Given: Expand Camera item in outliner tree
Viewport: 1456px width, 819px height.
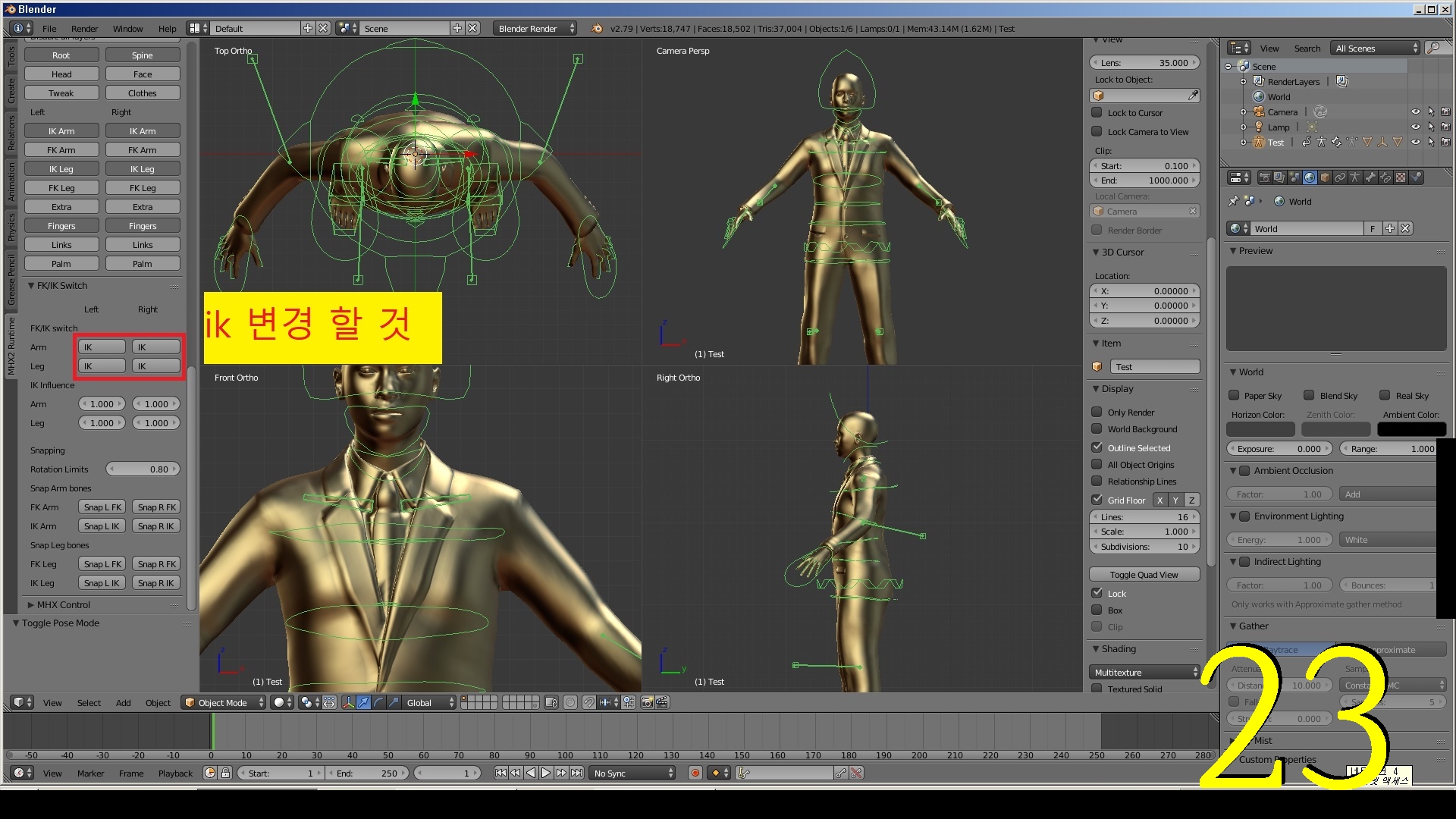Looking at the screenshot, I should 1243,111.
